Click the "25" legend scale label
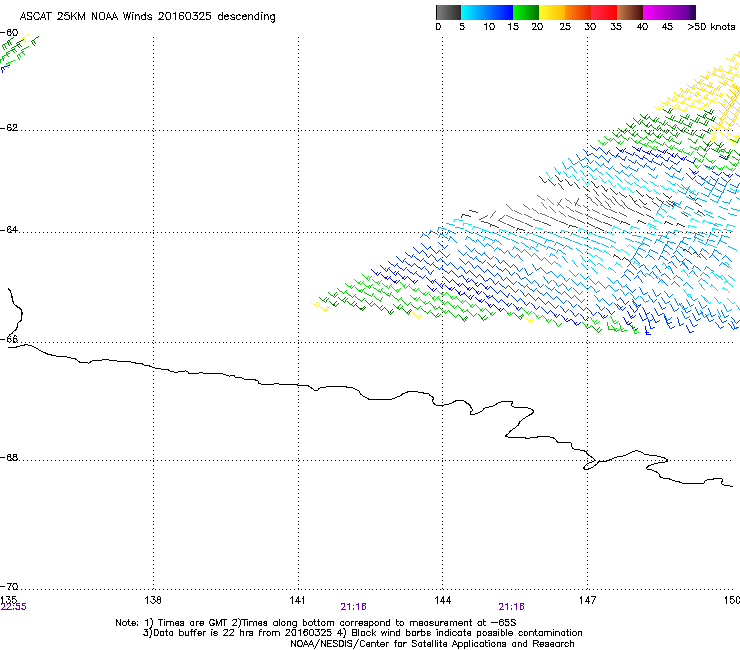Viewport: 740px width, 650px height. pyautogui.click(x=565, y=27)
